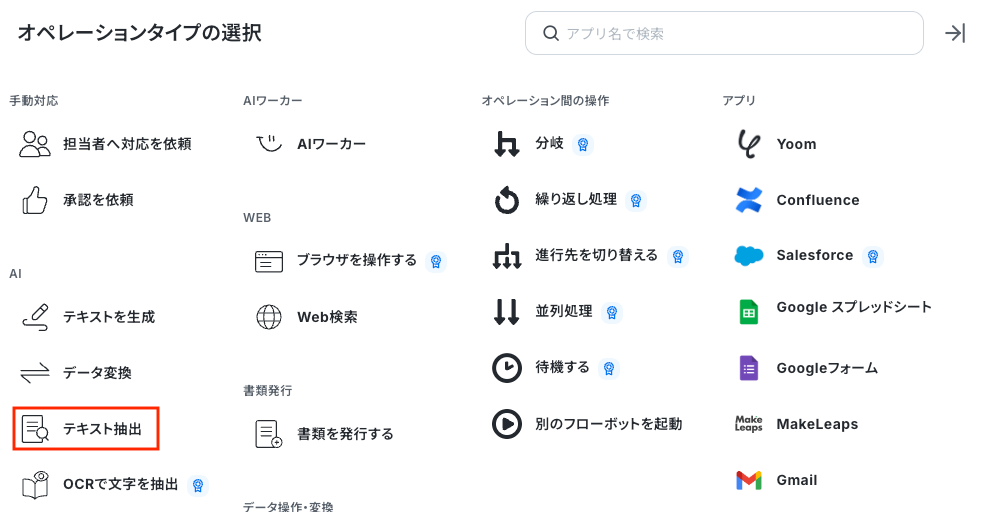981x512 pixels.
Task: Click the ブラウザを操作する browser icon
Action: pos(269,261)
